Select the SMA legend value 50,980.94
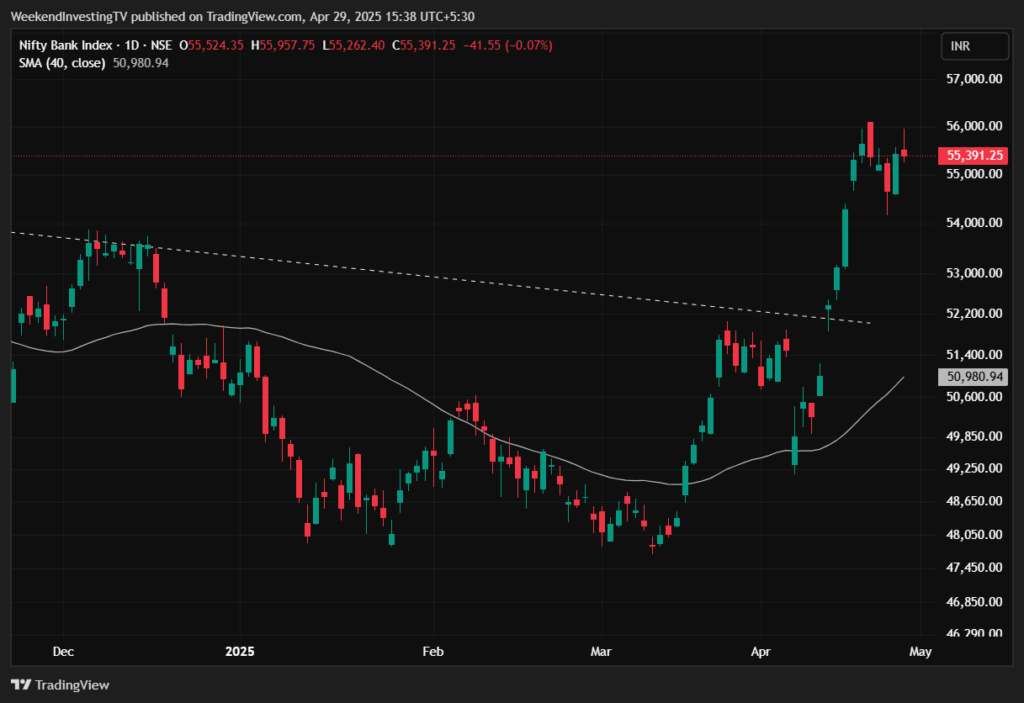 pos(140,63)
